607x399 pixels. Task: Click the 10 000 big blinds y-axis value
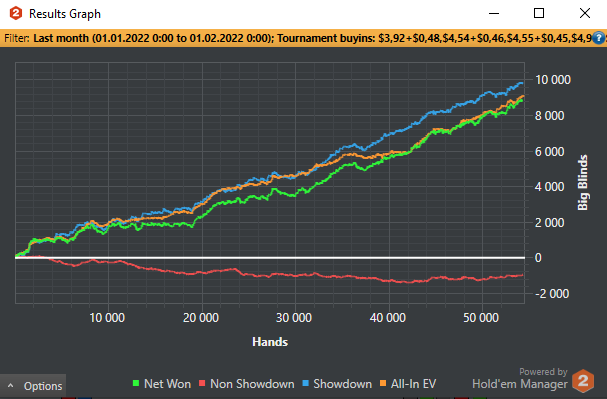click(553, 80)
